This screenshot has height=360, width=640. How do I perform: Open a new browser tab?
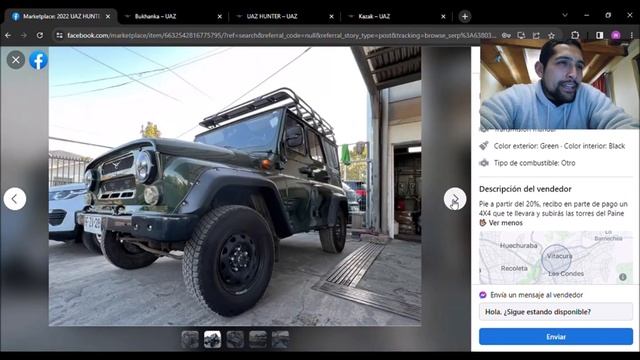pos(464,16)
